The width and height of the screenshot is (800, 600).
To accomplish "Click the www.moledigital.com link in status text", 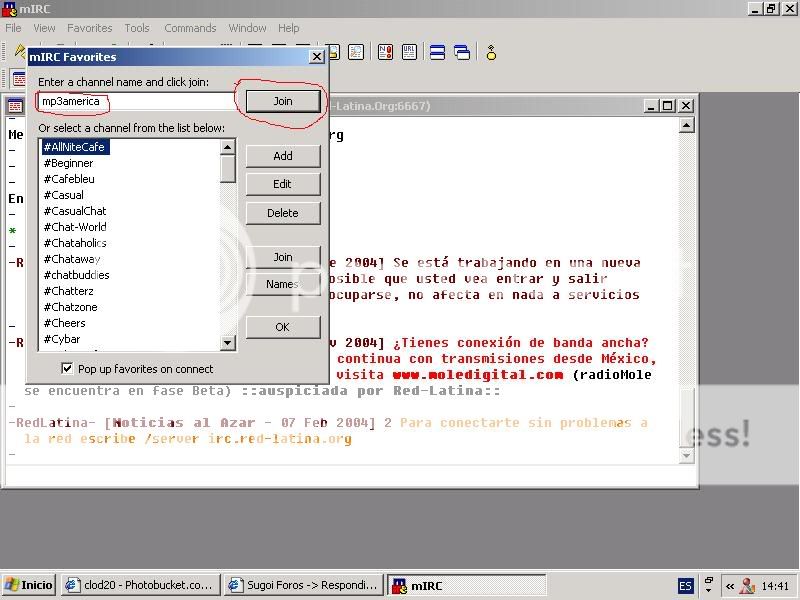I will point(478,374).
